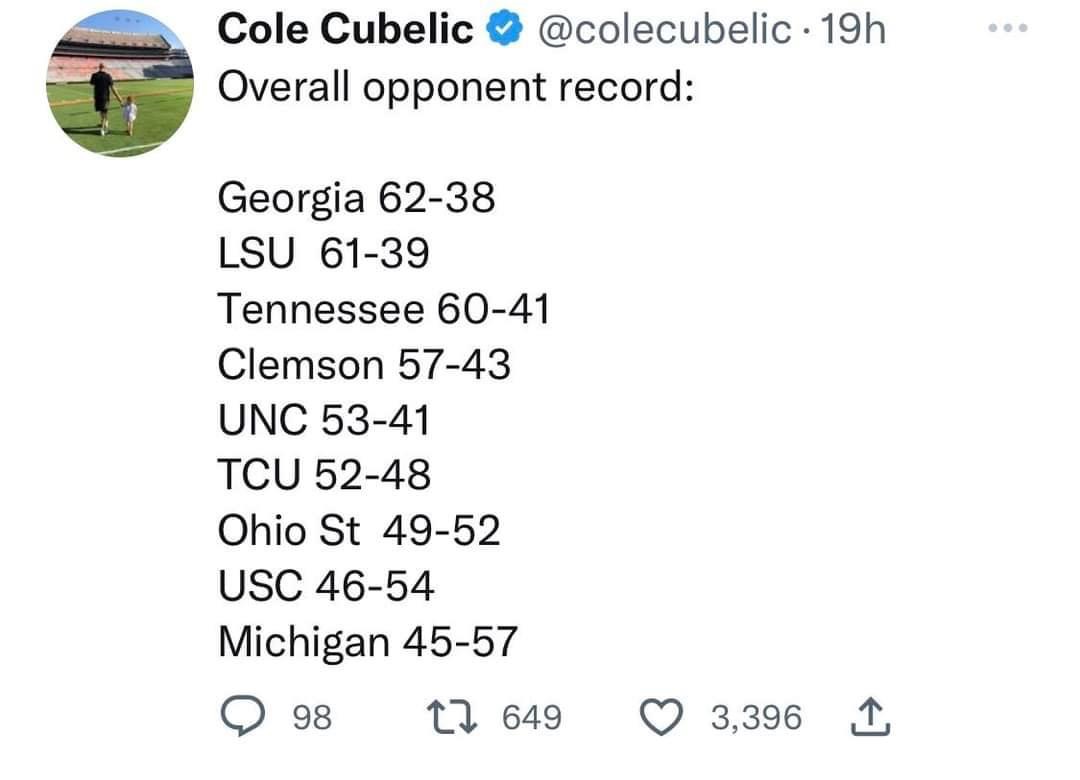This screenshot has width=1080, height=780.
Task: View the 98 replies count
Action: pos(313,717)
